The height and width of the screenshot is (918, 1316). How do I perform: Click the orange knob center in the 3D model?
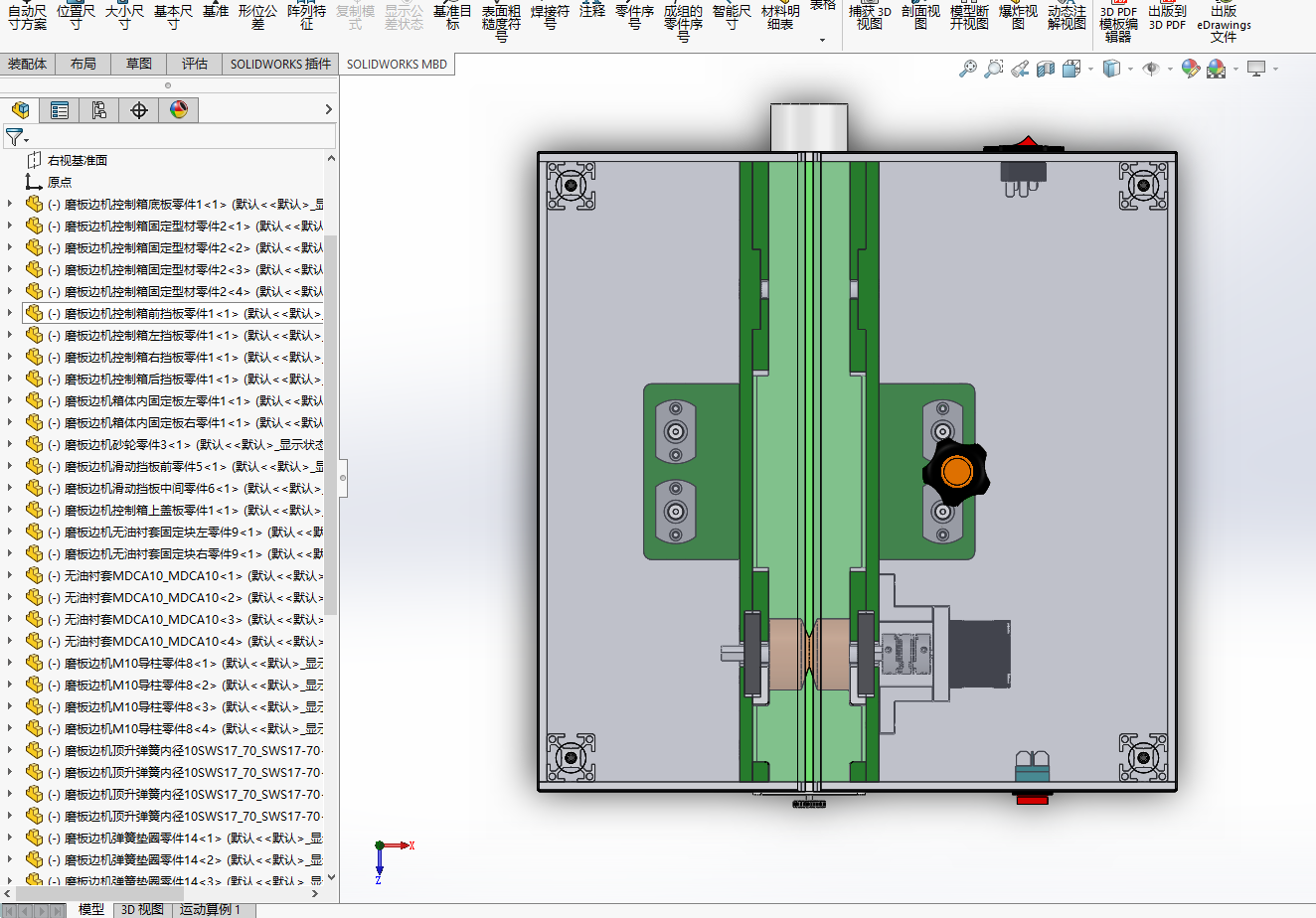click(x=956, y=472)
